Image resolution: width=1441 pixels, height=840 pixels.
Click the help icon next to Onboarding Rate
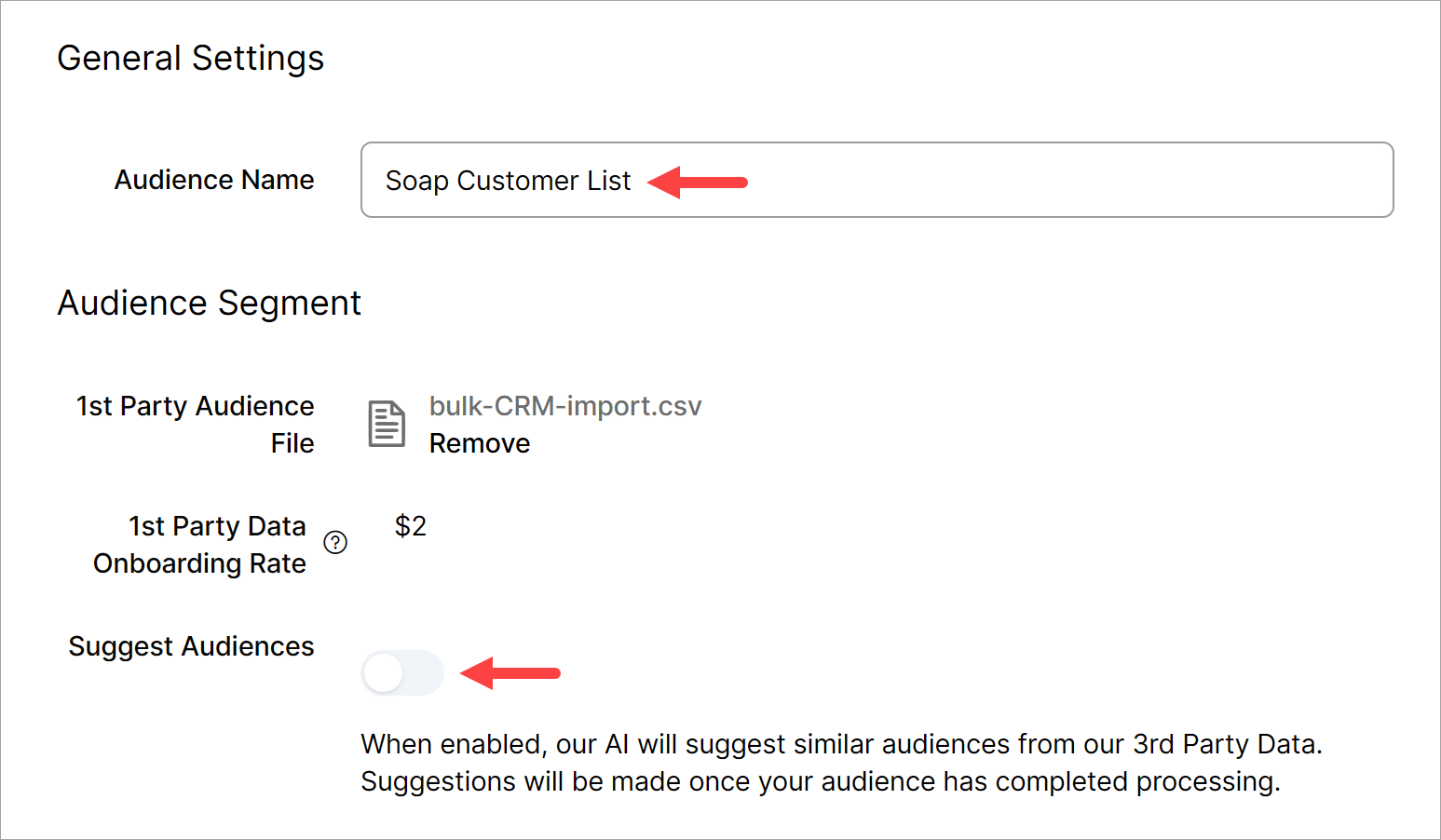335,543
